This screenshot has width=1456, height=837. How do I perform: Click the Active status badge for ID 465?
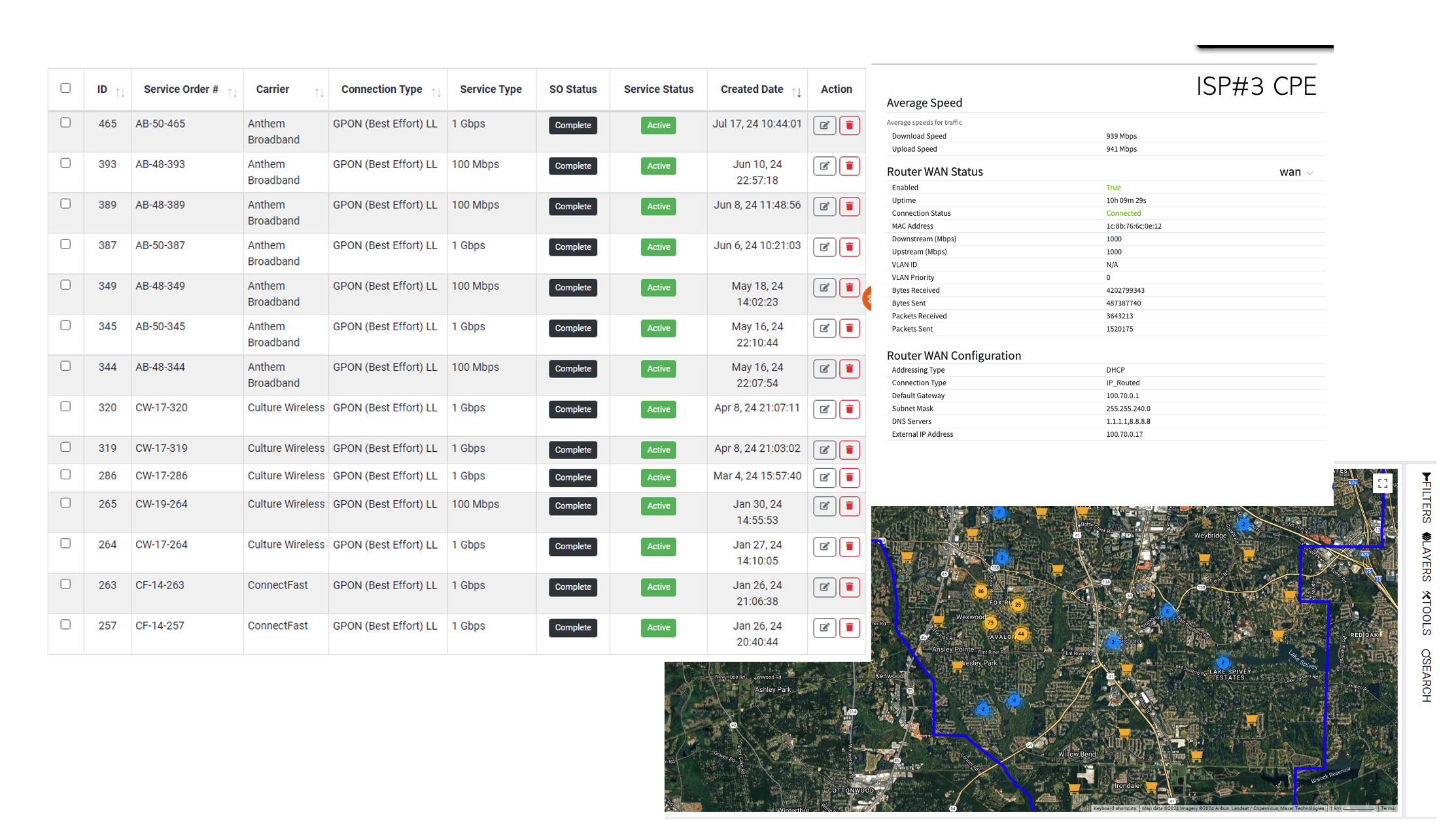pyautogui.click(x=658, y=125)
